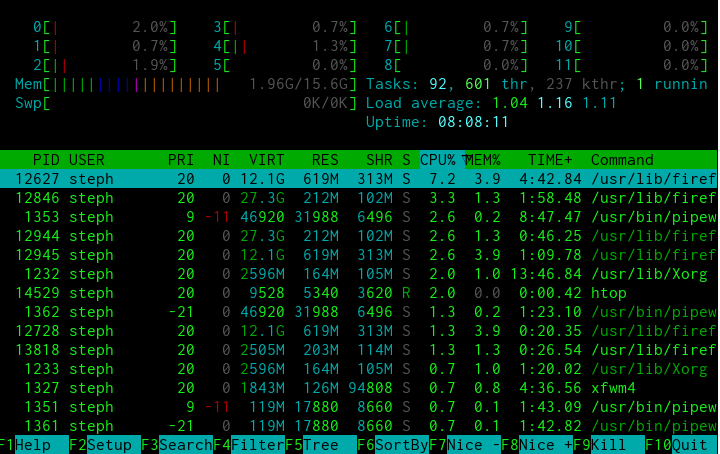Select process row with PID 12627
The width and height of the screenshot is (720, 454).
tap(359, 179)
